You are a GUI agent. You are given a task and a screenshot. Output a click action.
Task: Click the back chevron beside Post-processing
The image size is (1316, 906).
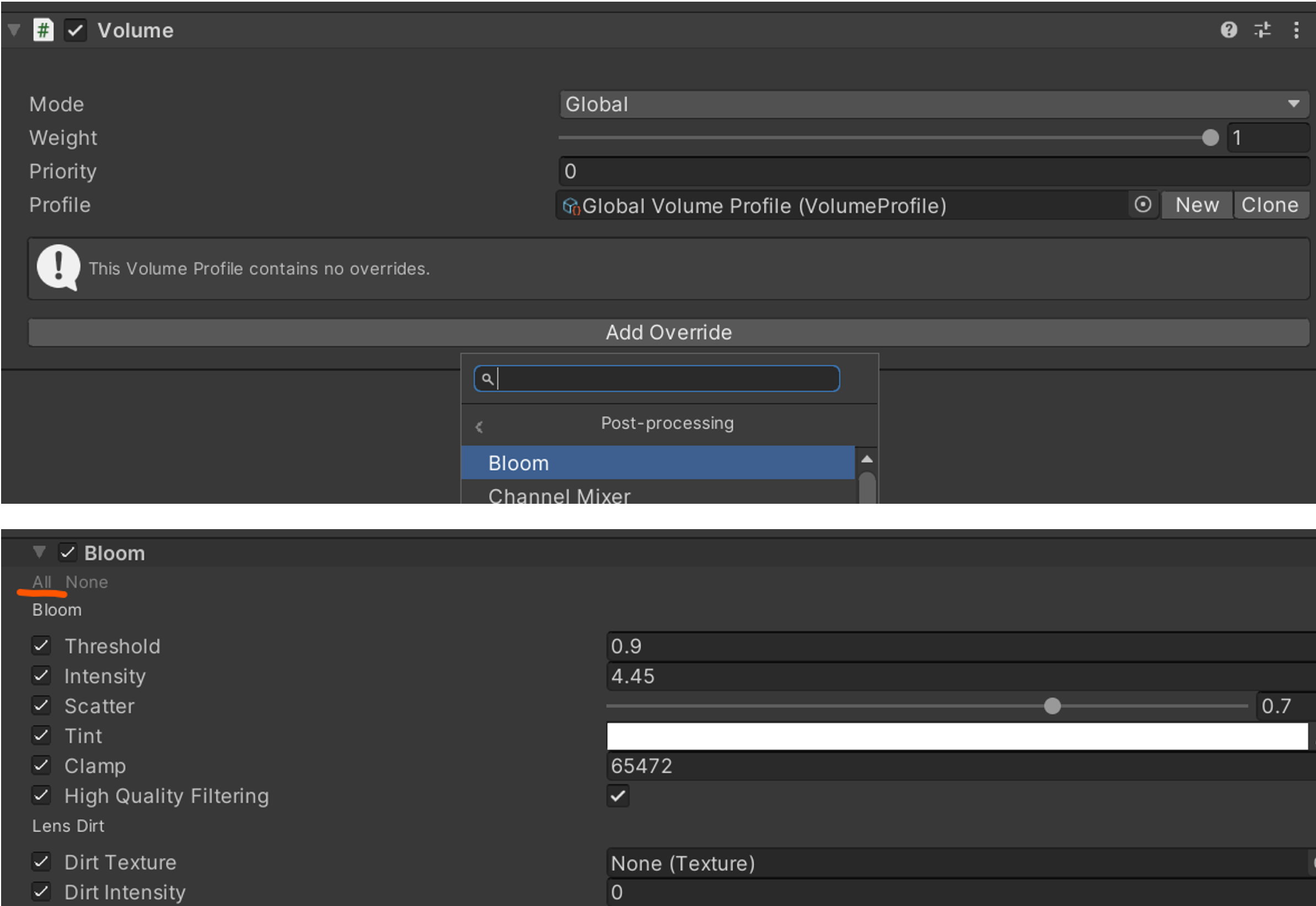(x=479, y=427)
